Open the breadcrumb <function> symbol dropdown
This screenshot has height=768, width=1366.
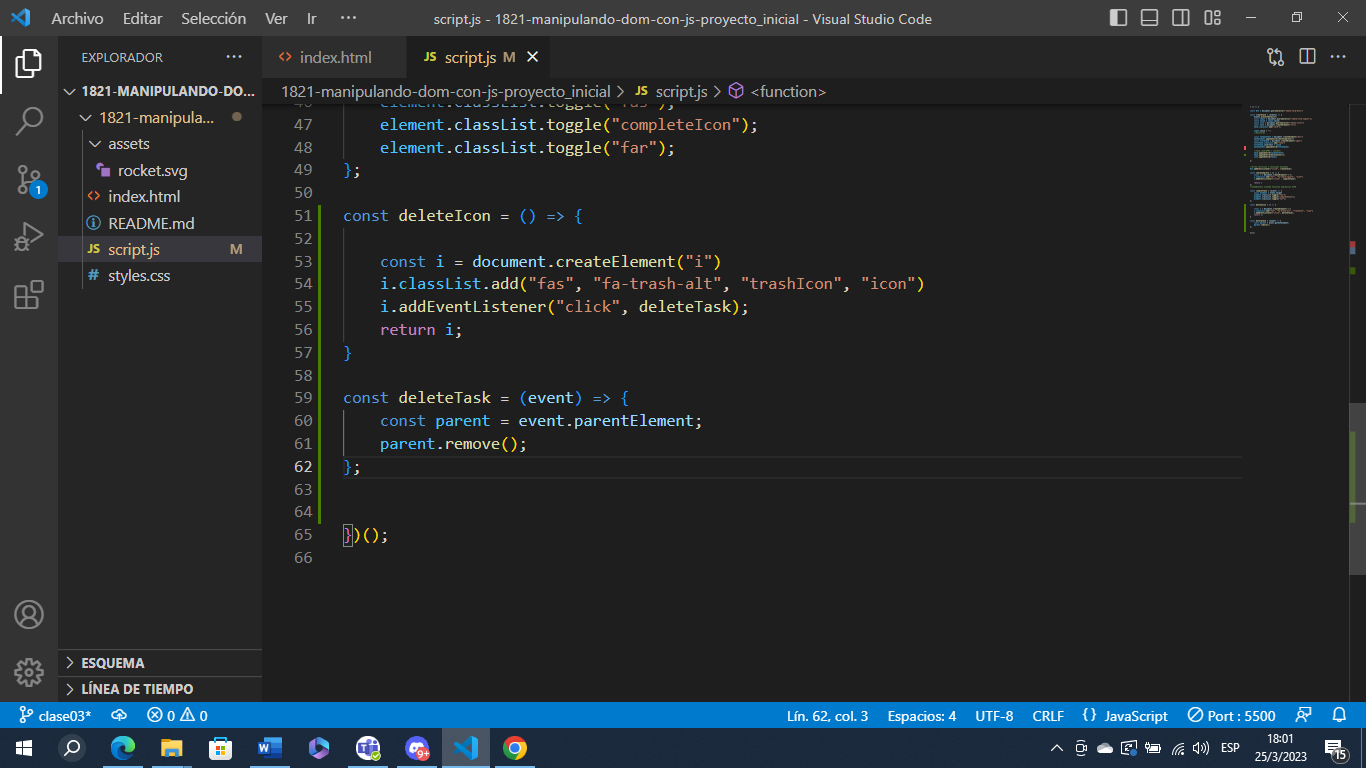coord(777,91)
